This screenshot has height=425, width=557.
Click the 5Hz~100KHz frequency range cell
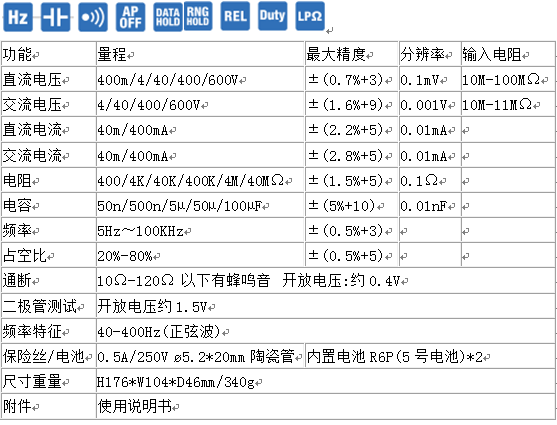(200, 231)
